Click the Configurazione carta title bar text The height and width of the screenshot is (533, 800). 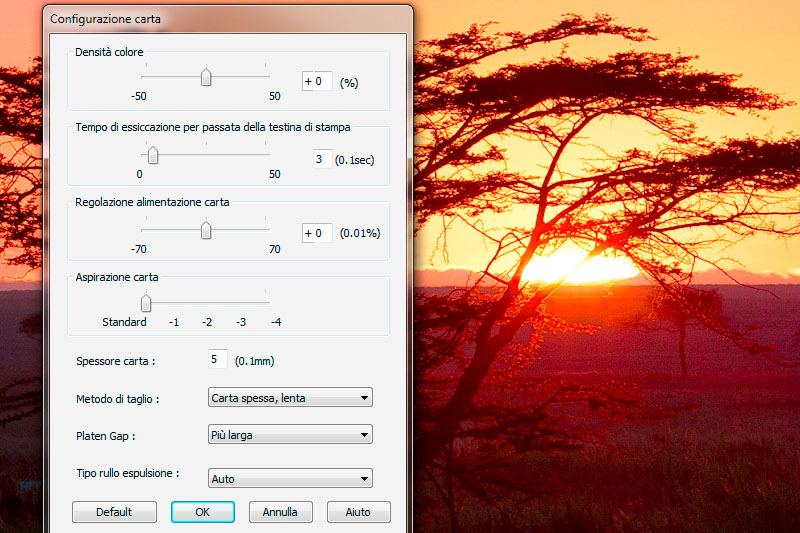pos(106,19)
